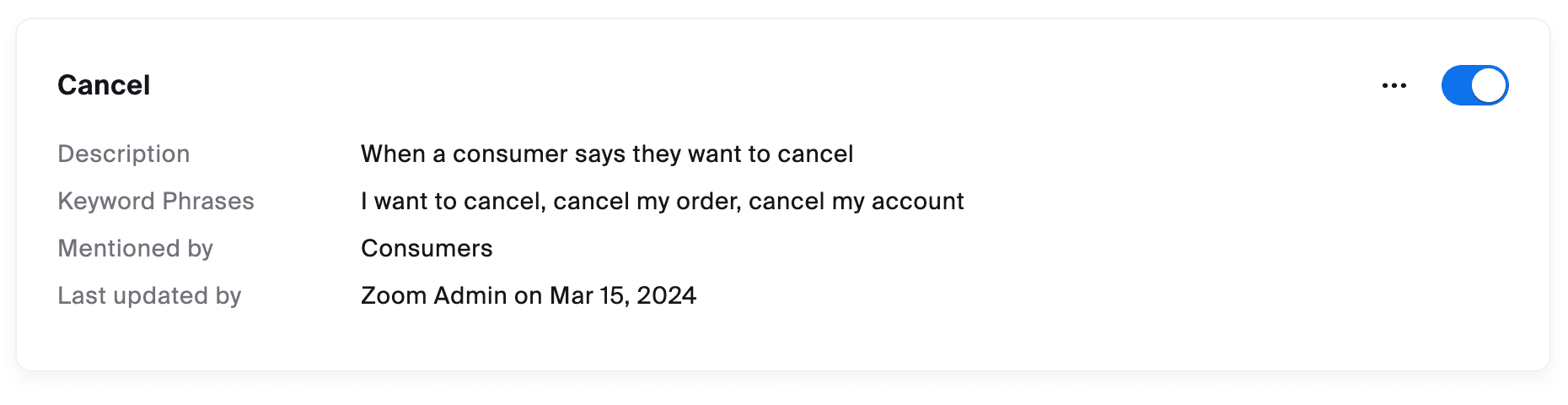1568x405 pixels.
Task: Click the "Zoom Admin" user name
Action: pyautogui.click(x=433, y=295)
